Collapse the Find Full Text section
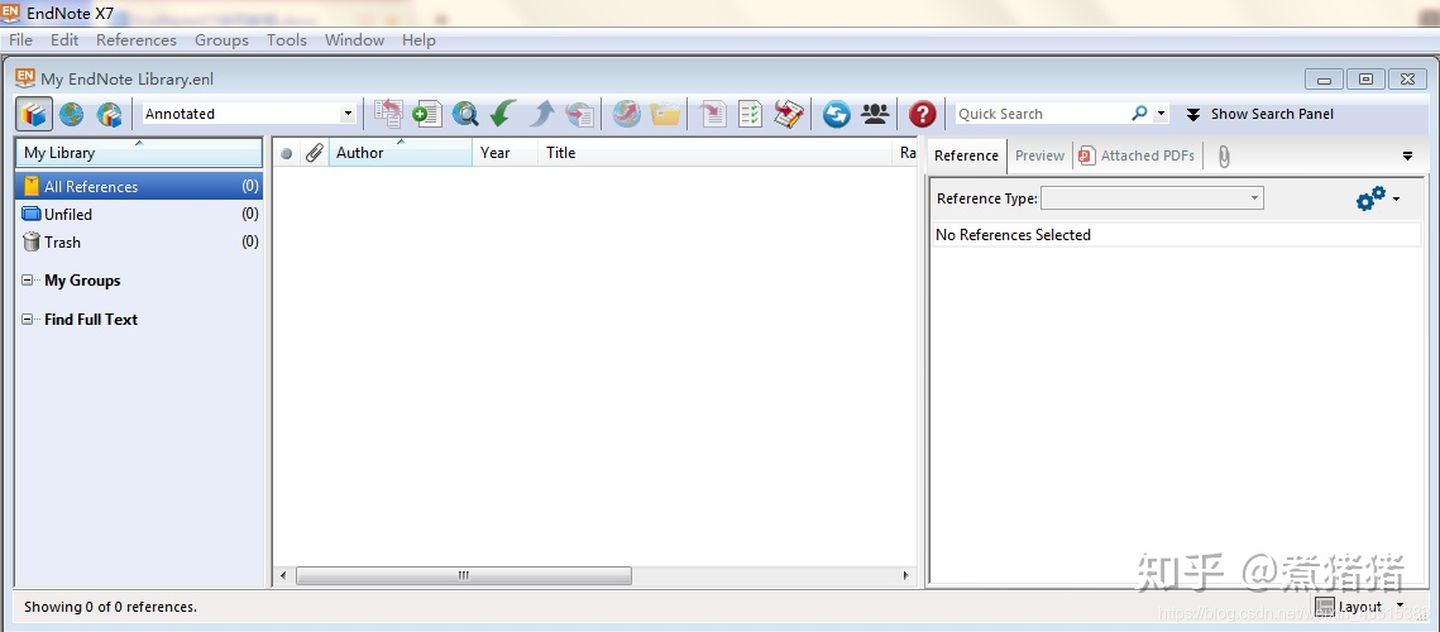Image resolution: width=1440 pixels, height=632 pixels. point(27,320)
